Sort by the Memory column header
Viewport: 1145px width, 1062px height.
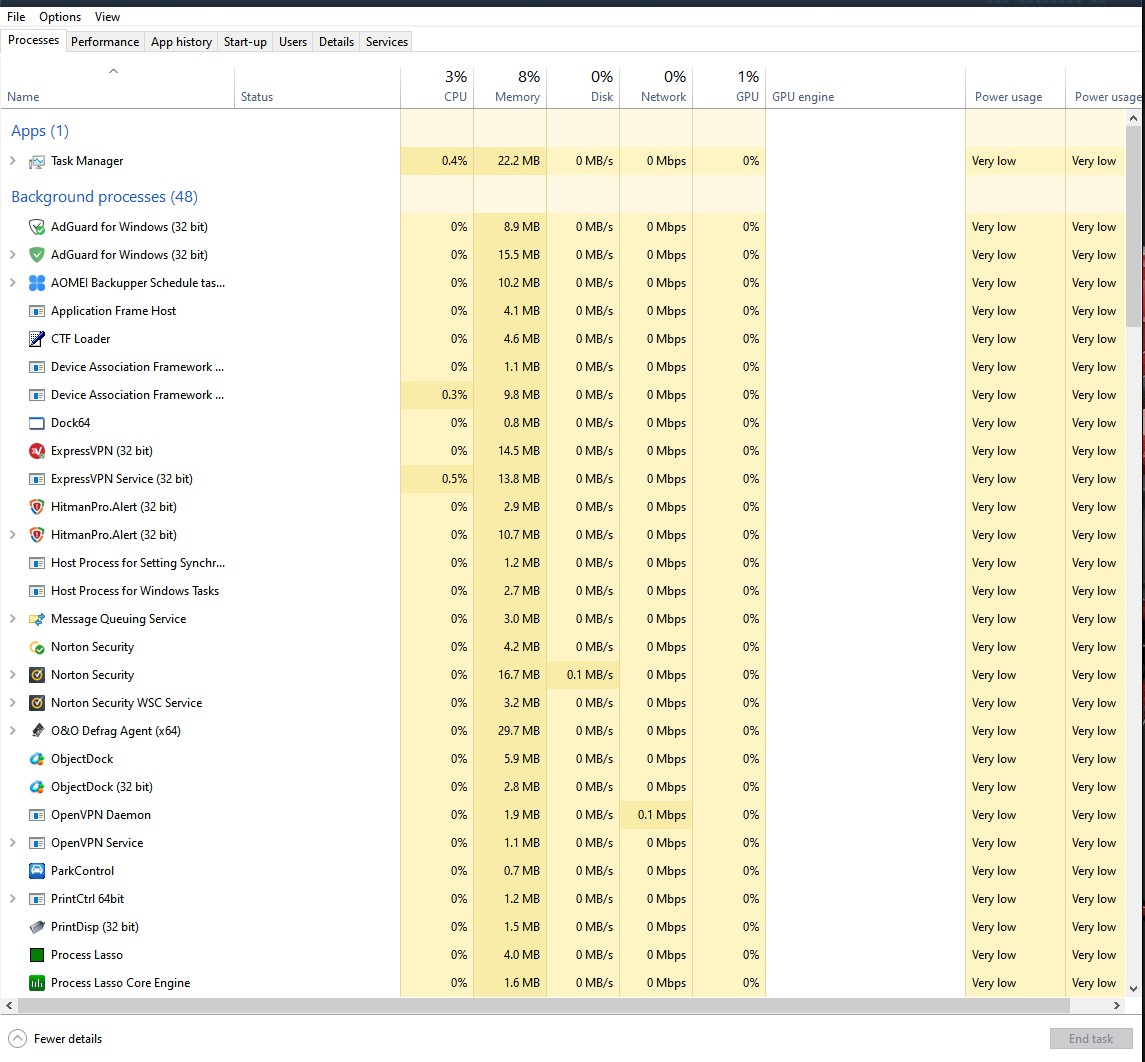point(510,87)
